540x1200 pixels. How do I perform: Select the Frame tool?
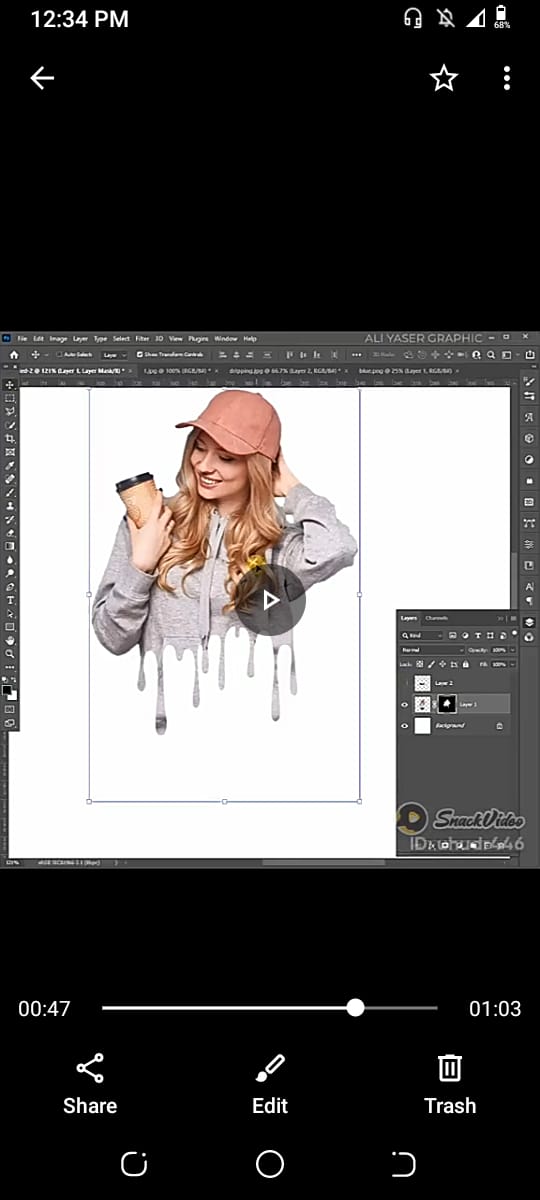[x=11, y=452]
